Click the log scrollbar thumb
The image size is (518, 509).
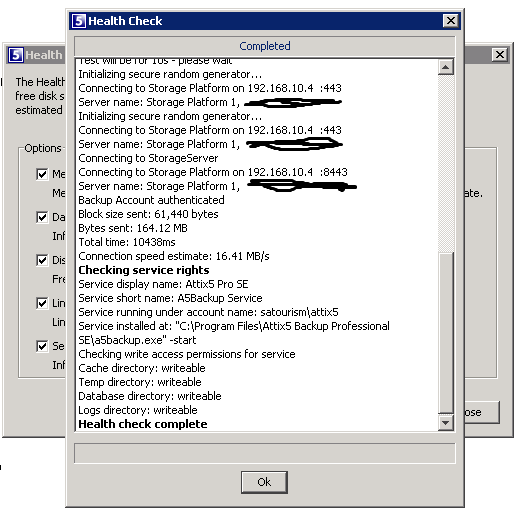446,333
